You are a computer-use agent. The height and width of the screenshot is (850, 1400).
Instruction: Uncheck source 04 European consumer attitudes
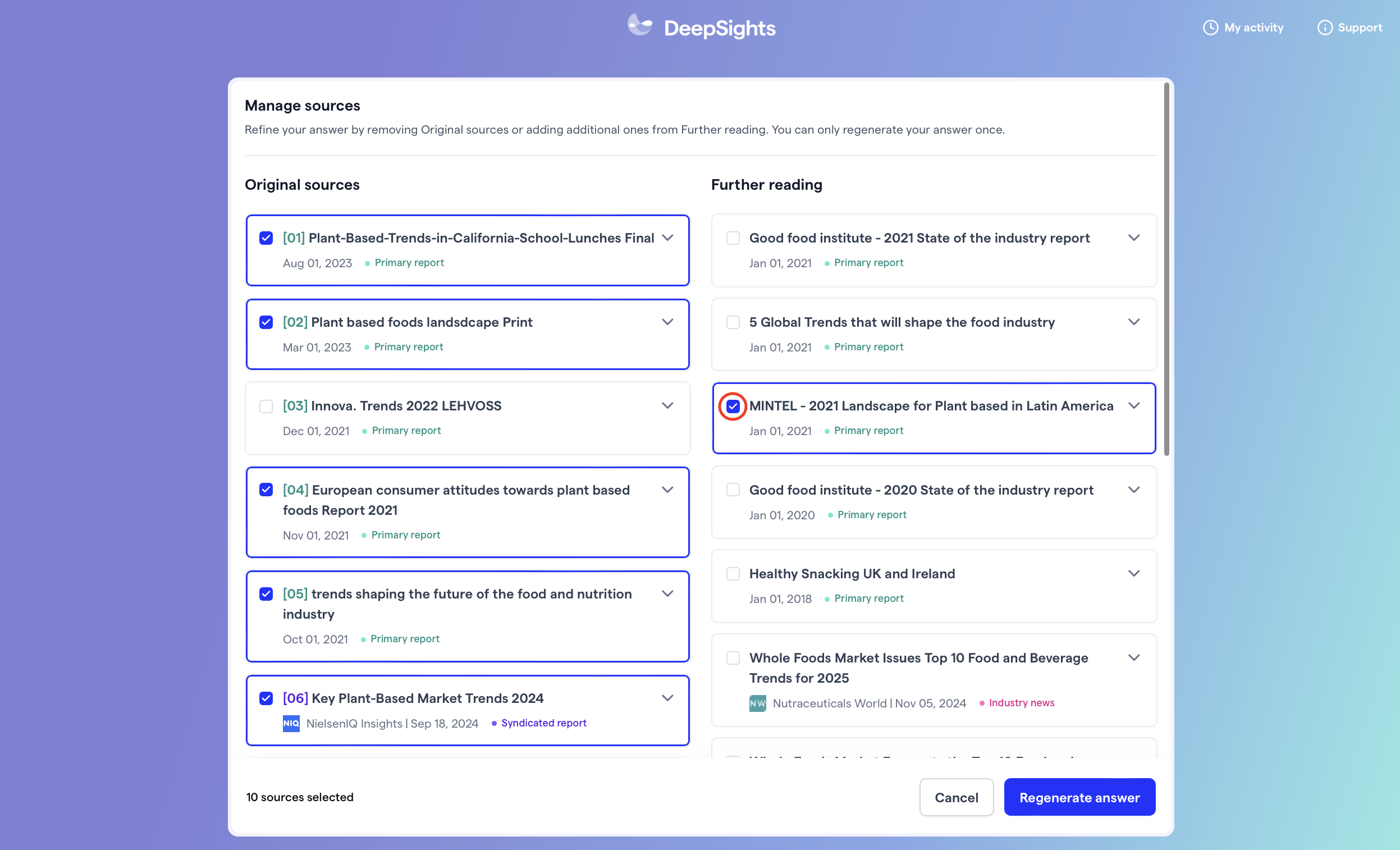(x=266, y=490)
